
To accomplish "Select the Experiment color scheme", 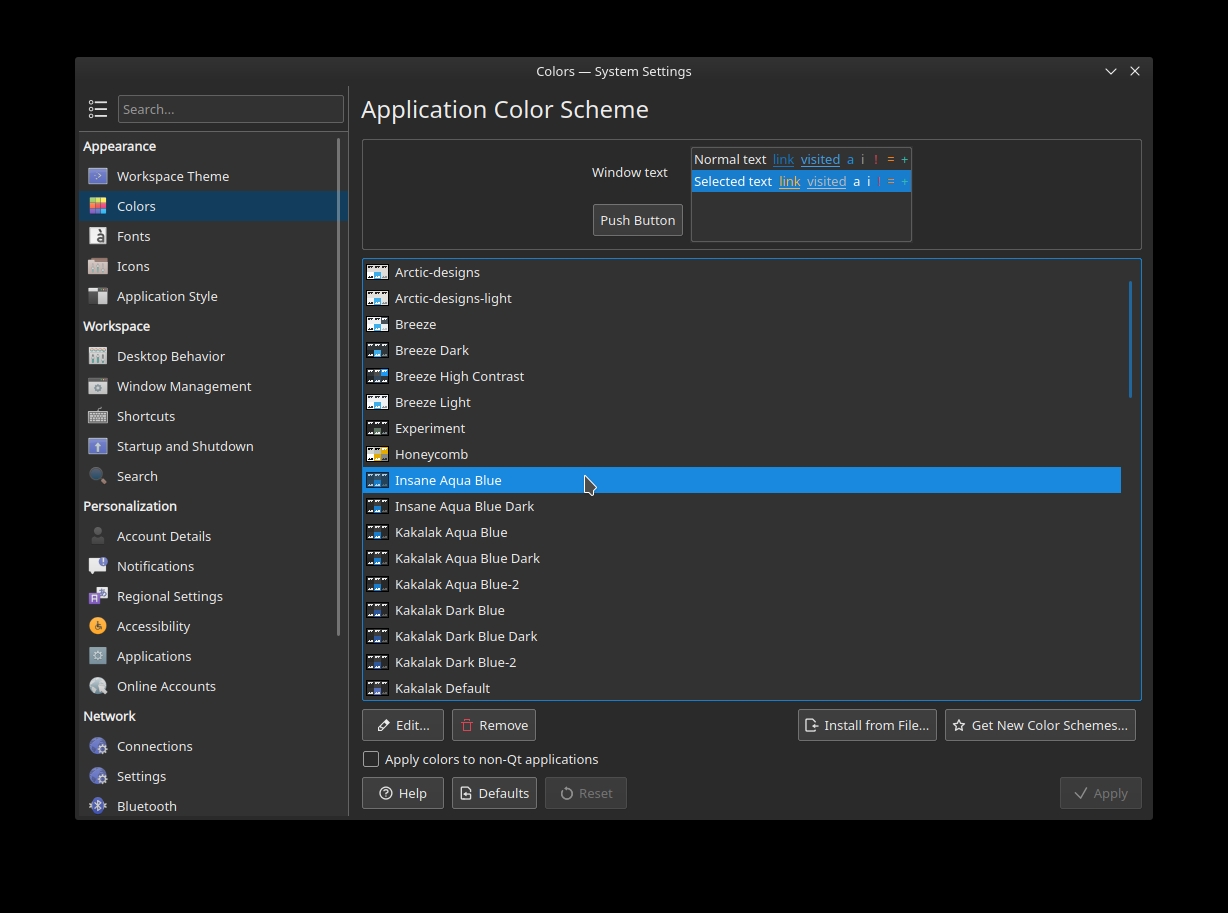I will coord(741,428).
